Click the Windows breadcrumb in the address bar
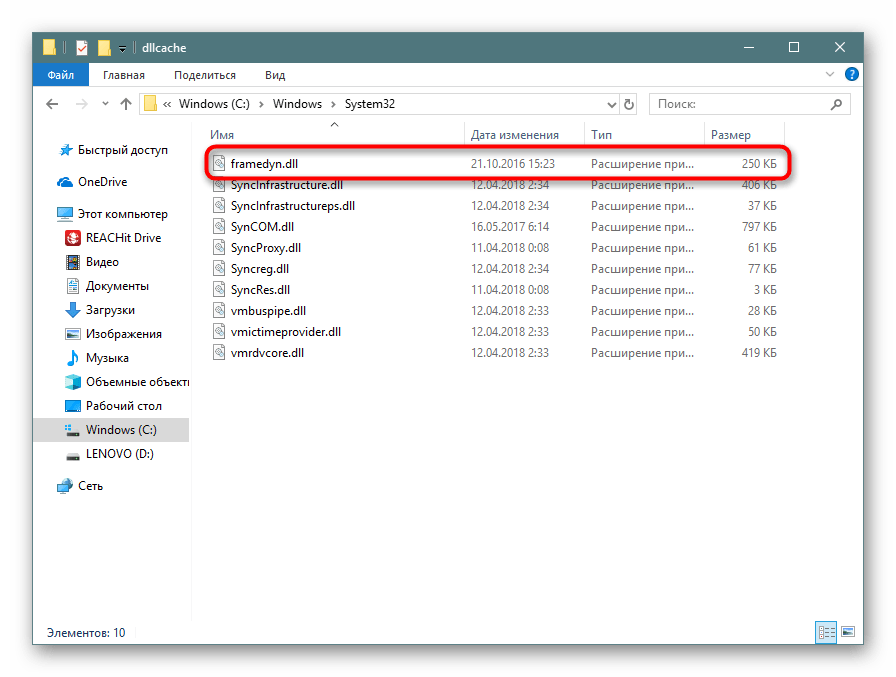Screen dimensions: 896x677 [297, 104]
